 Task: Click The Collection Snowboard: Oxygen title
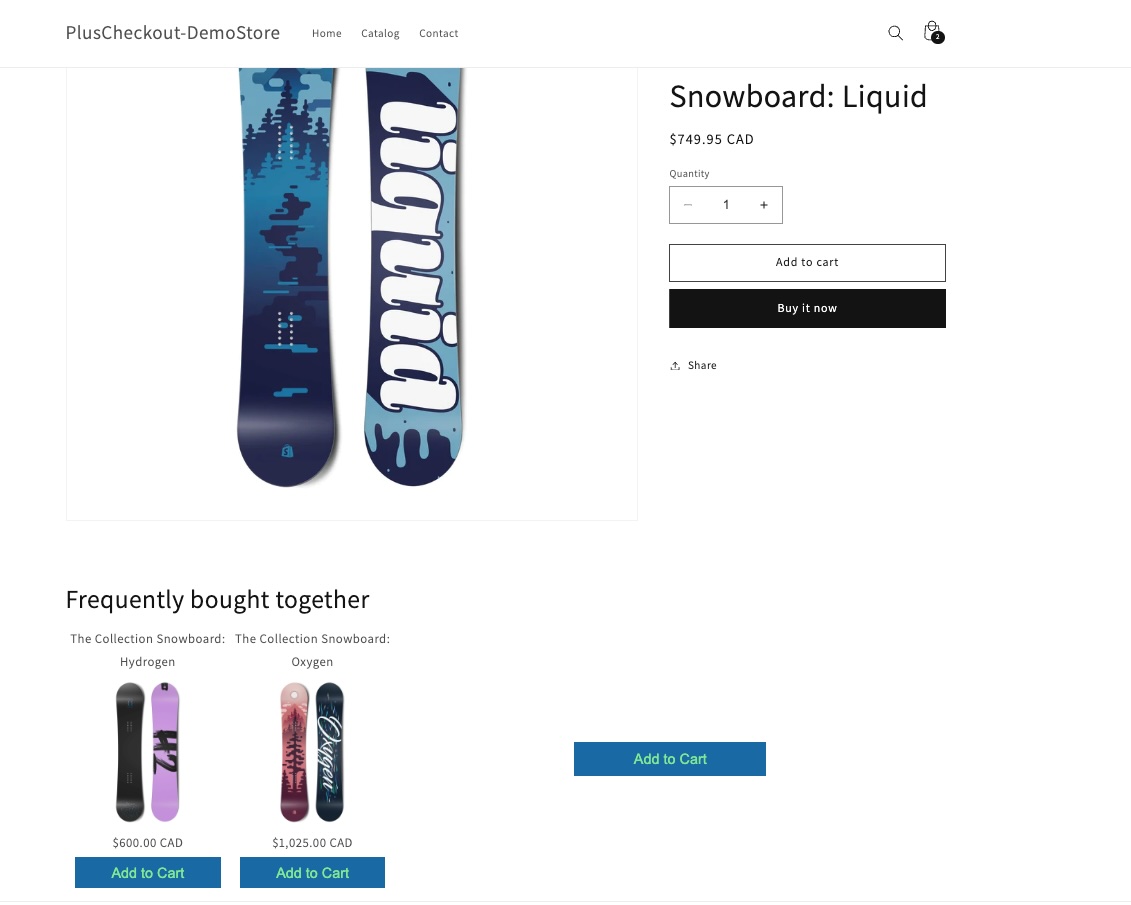click(312, 650)
